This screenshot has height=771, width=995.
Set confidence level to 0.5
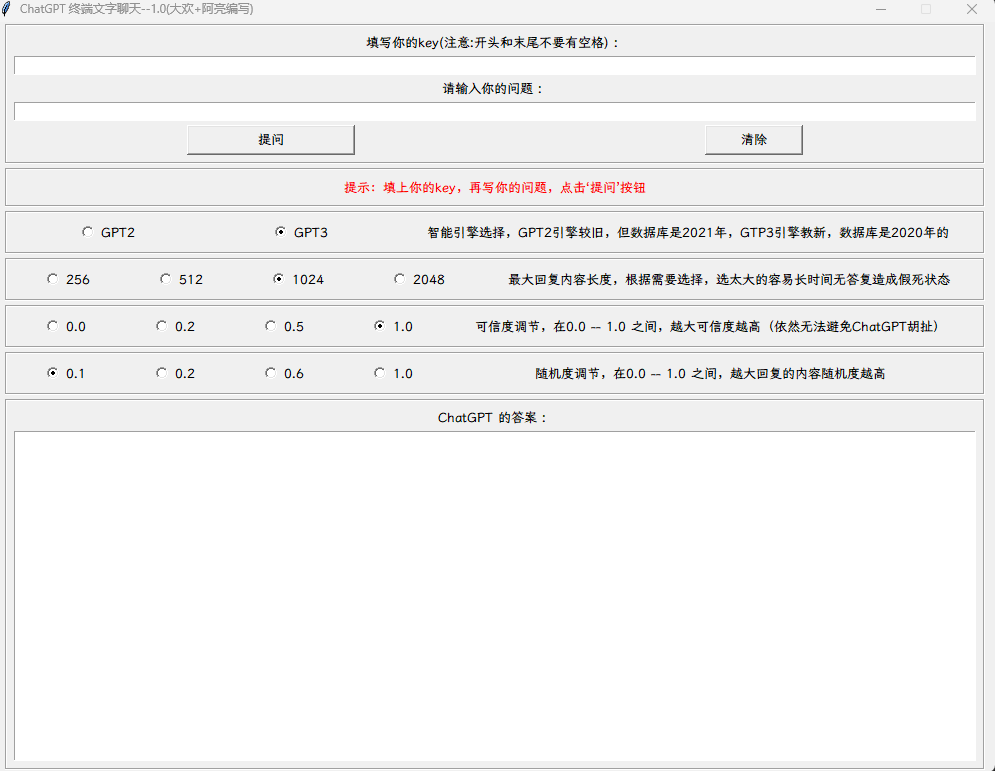pos(270,326)
